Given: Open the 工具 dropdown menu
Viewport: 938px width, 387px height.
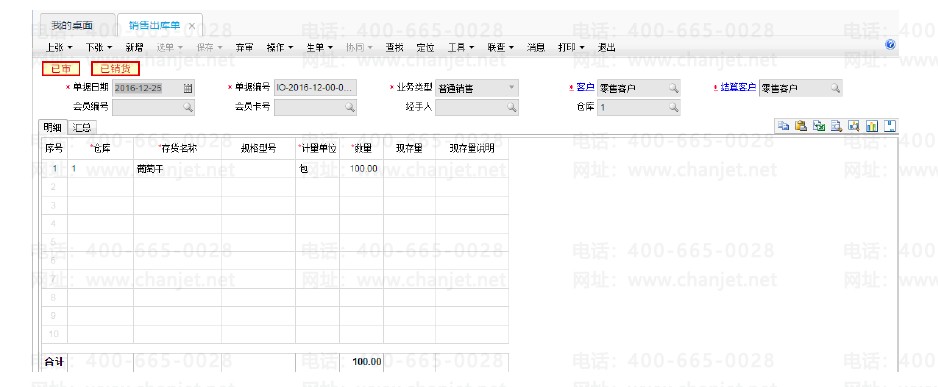Looking at the screenshot, I should click(461, 47).
